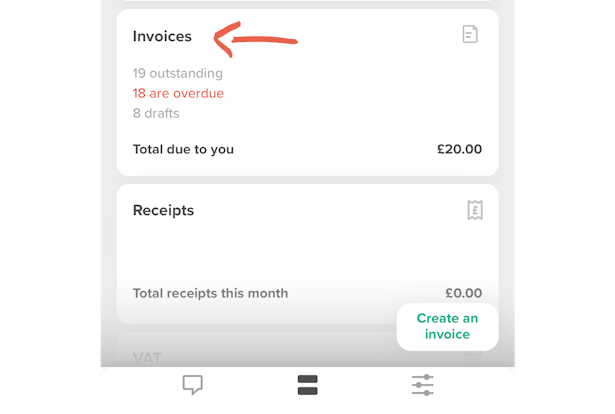Select the dashboard cards tab icon
This screenshot has height=414, width=615.
[x=308, y=385]
